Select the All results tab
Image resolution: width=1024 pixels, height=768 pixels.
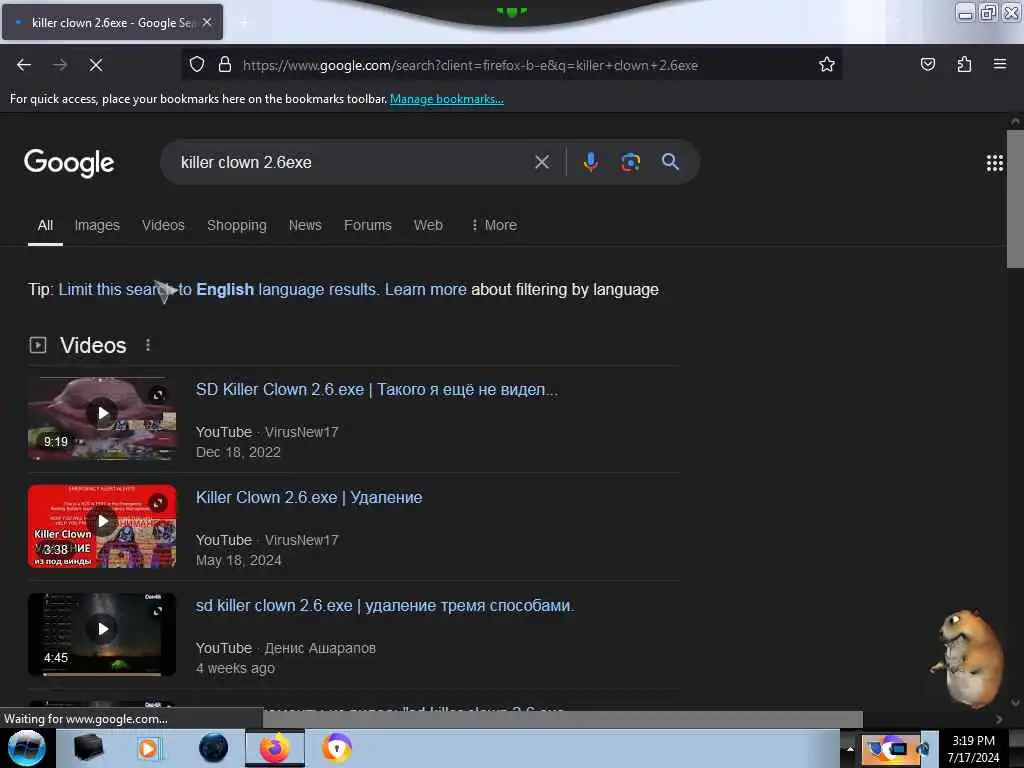[x=45, y=225]
